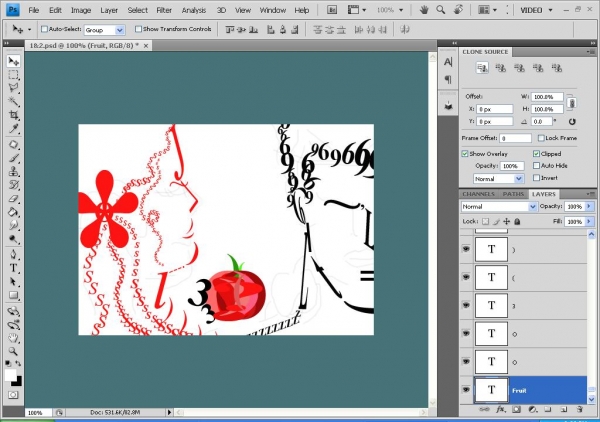Hide the Fruit layer

coord(466,390)
